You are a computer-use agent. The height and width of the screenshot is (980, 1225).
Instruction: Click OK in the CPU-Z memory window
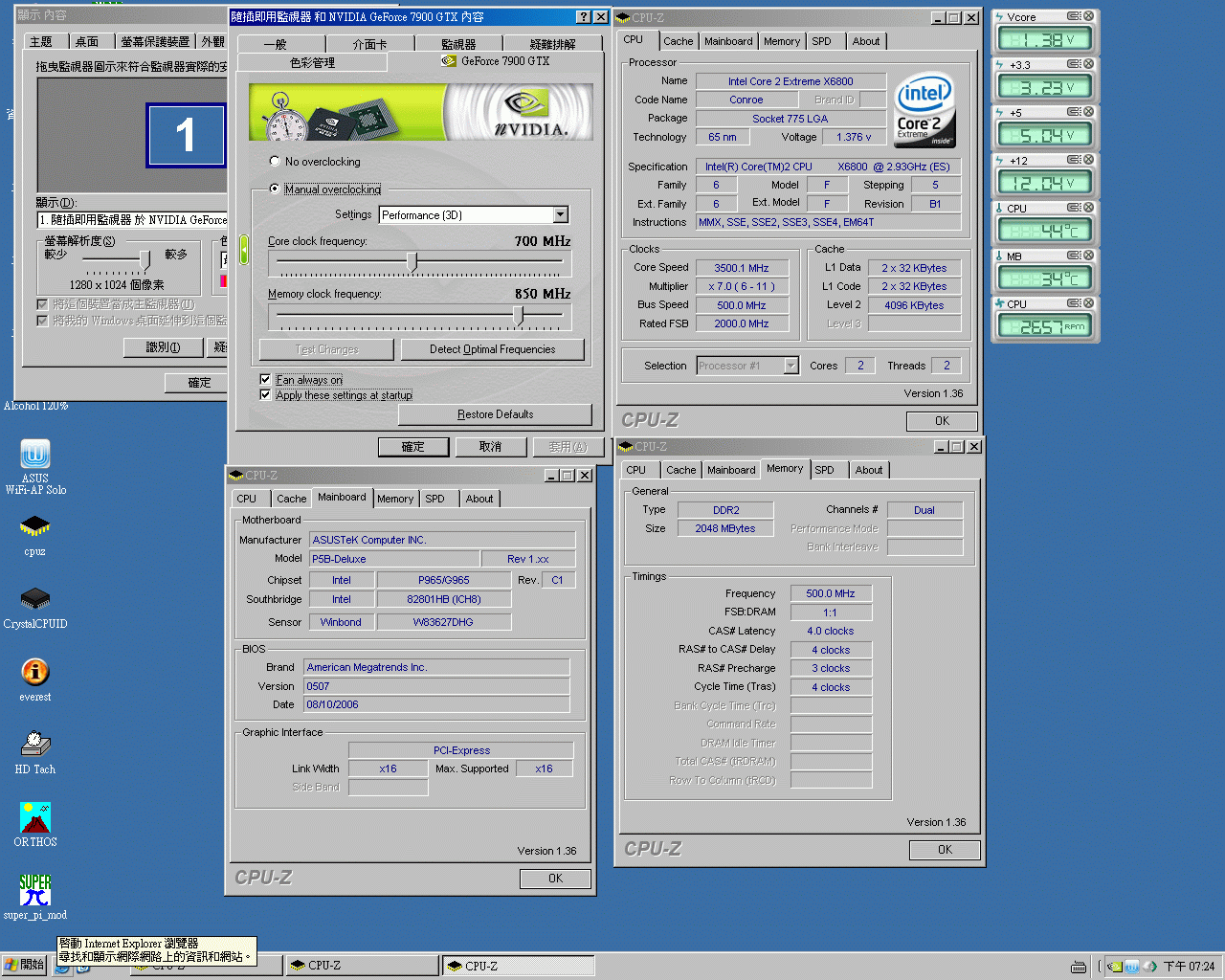[x=945, y=850]
